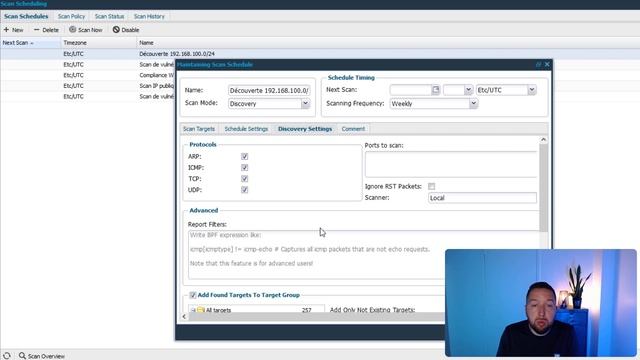Screen dimensions: 640x360
Task: Select the Découverte 192.168.100.0/24 row
Action: click(320, 54)
